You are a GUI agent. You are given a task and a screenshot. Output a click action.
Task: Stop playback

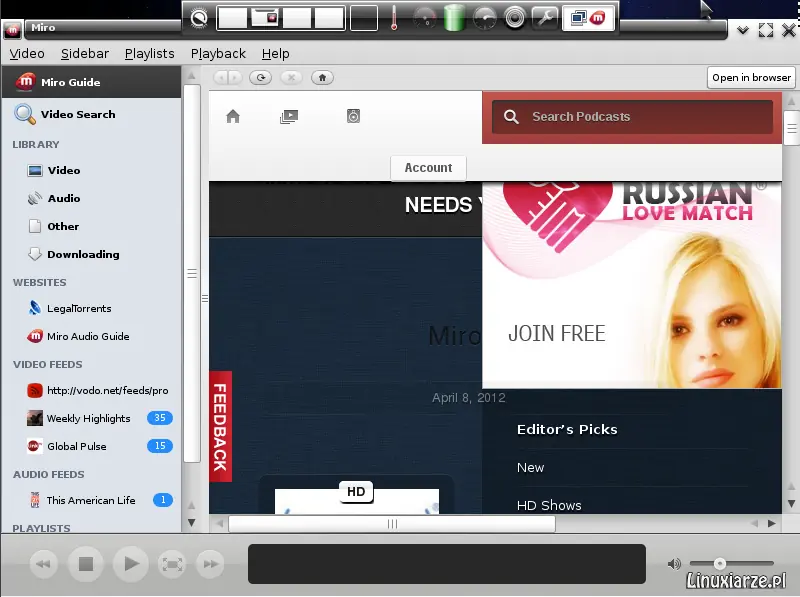(86, 564)
